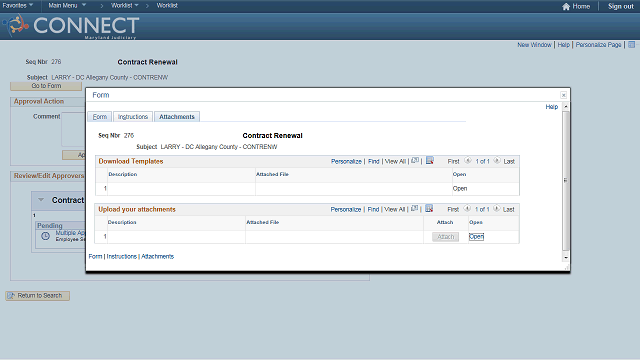Click Last in Upload your attachments navigation
Viewport: 640px width, 360px height.
[508, 209]
